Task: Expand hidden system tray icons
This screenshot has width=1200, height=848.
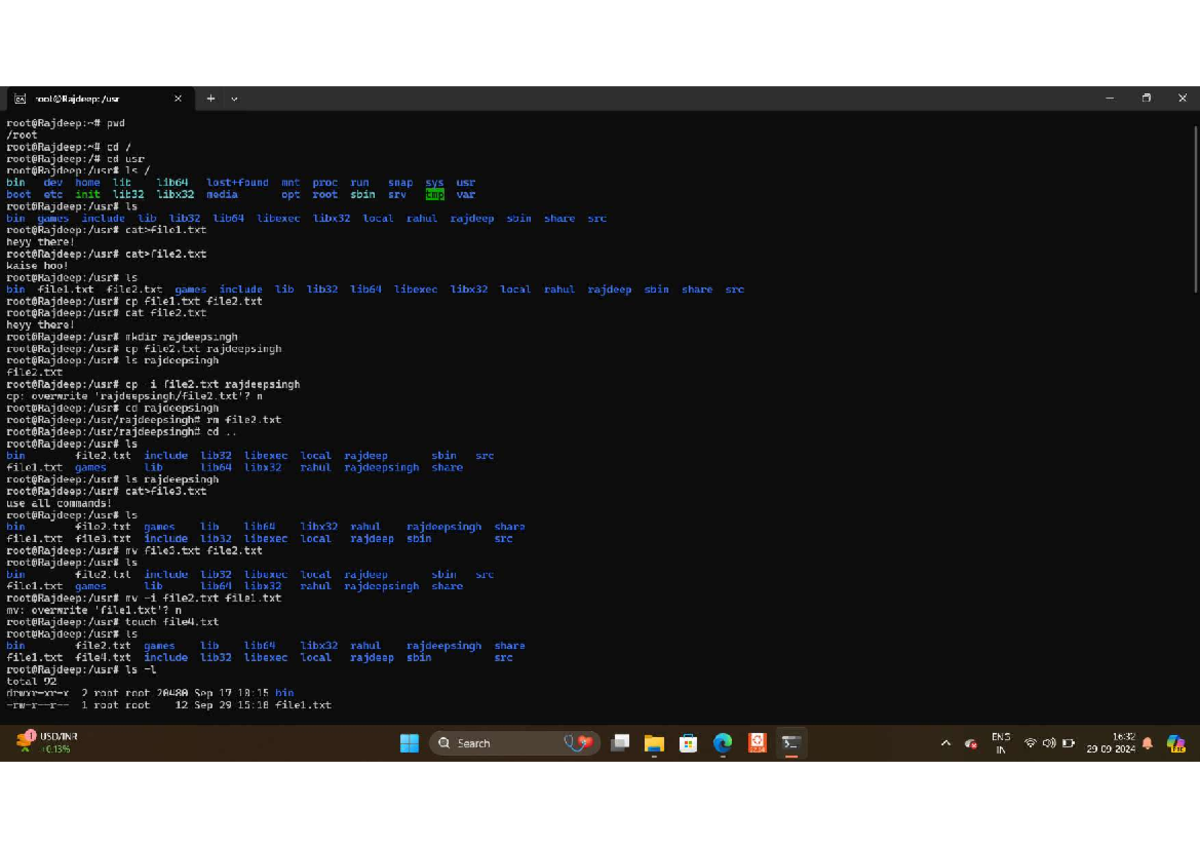Action: [944, 743]
